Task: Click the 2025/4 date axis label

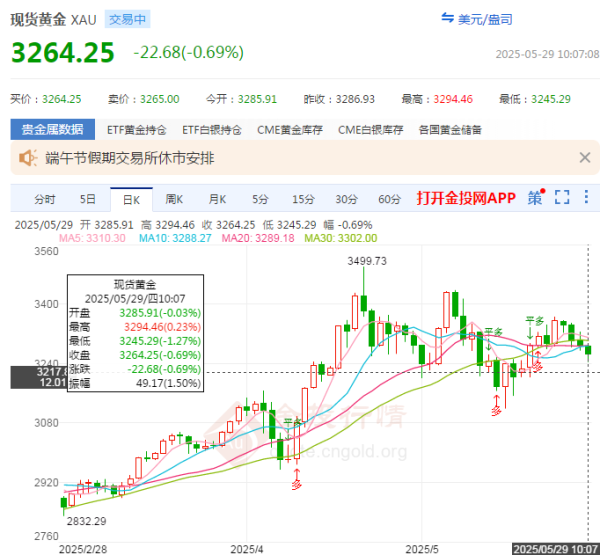Action: tap(246, 549)
